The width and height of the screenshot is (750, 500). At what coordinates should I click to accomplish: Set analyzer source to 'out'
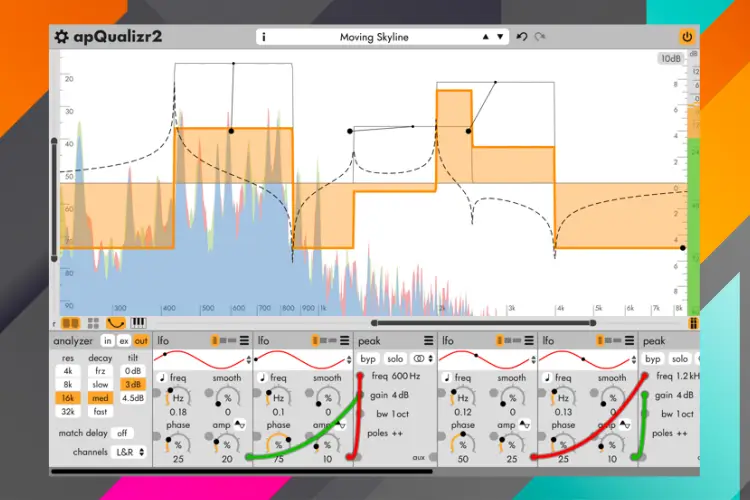(x=141, y=341)
